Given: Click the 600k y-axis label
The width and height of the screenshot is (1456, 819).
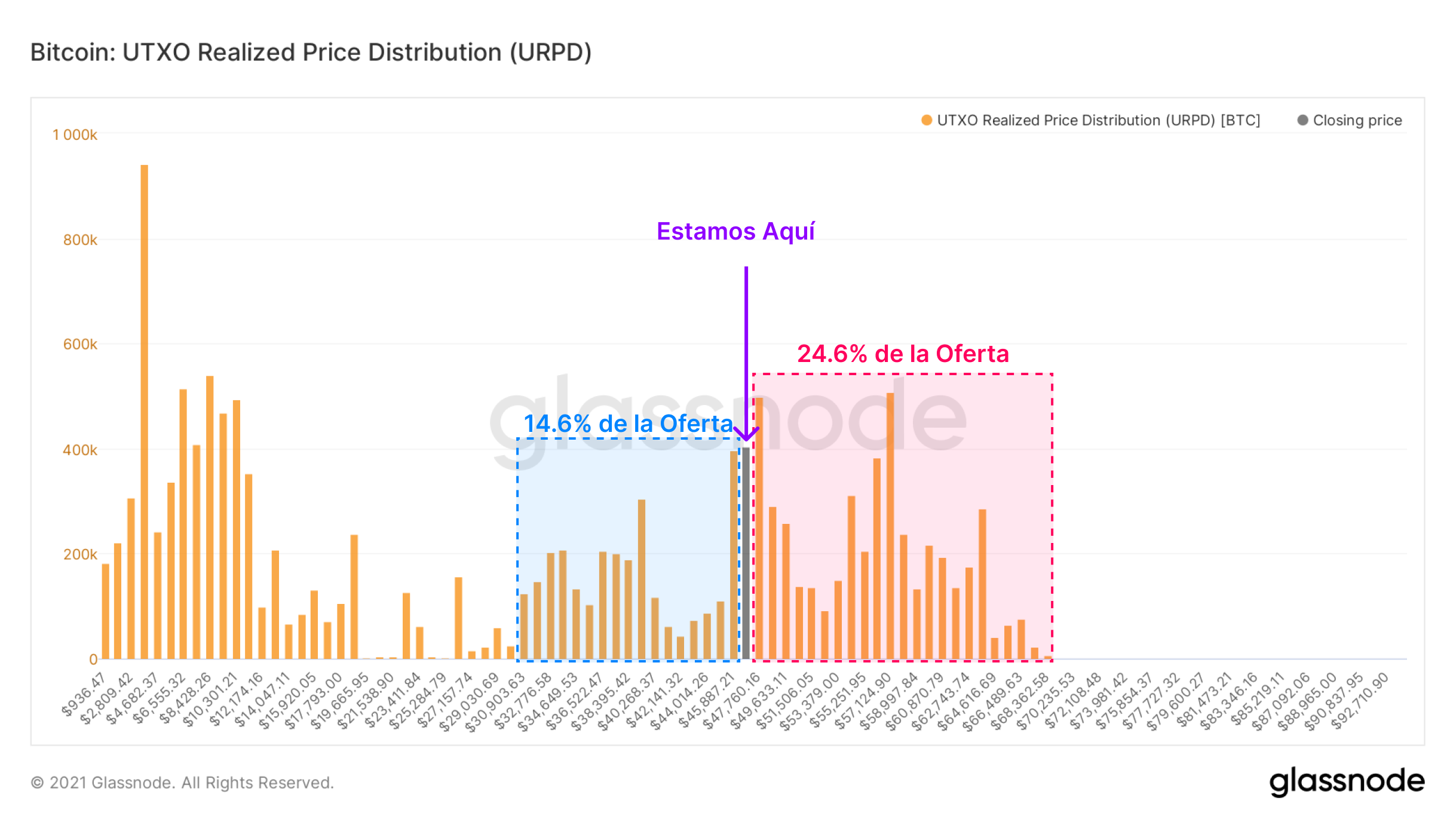Looking at the screenshot, I should coord(79,345).
